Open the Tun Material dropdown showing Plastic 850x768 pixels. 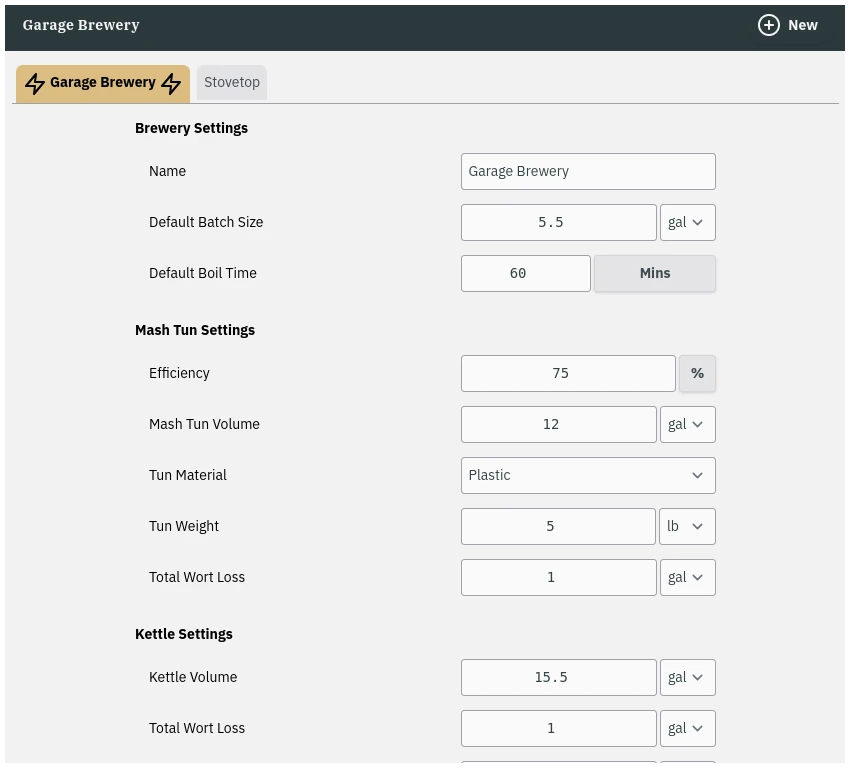click(x=588, y=475)
